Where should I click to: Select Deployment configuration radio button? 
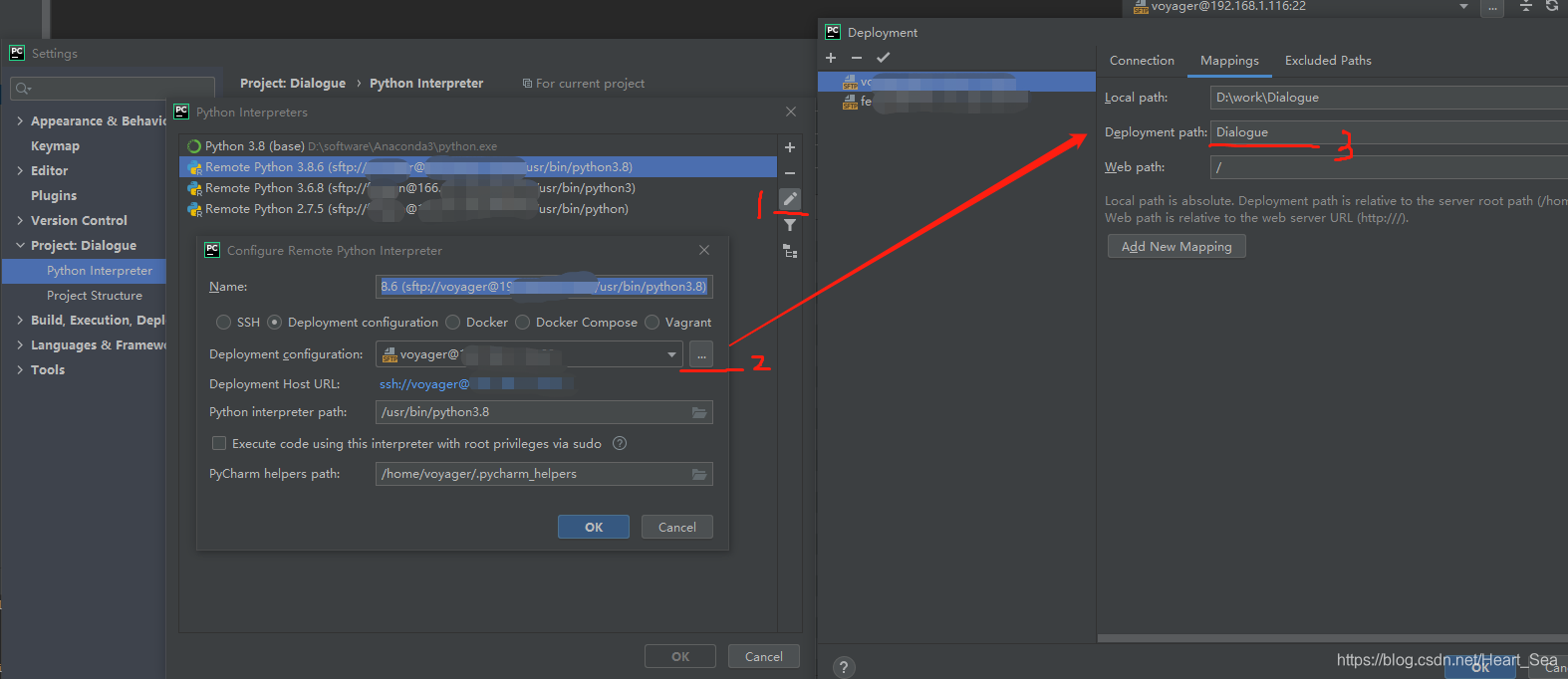pos(275,323)
